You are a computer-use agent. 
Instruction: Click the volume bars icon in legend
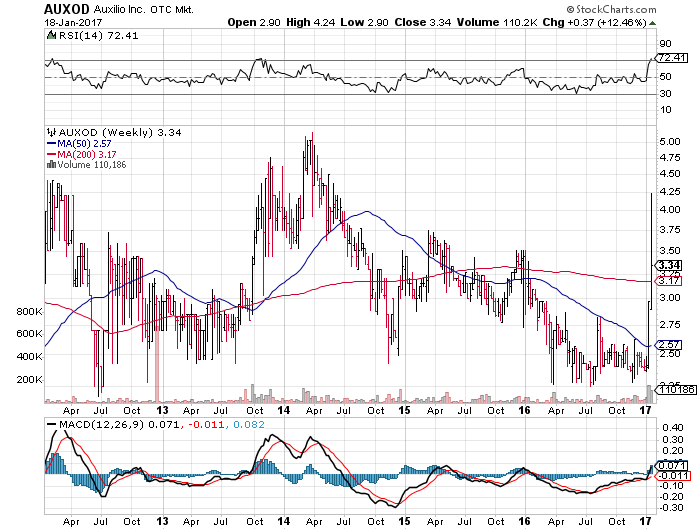51,164
